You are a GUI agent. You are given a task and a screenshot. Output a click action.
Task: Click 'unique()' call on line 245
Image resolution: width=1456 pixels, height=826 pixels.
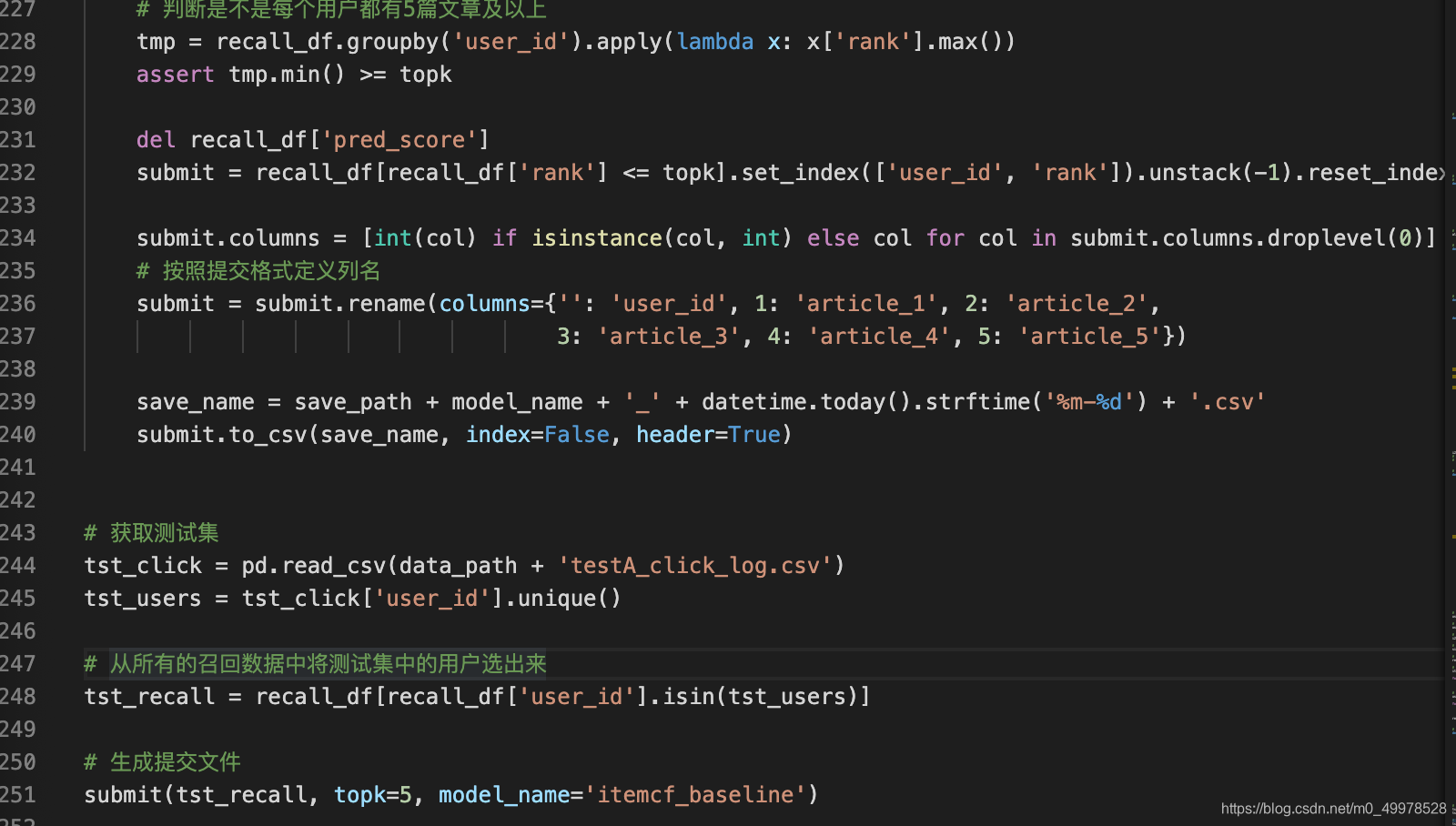click(x=570, y=599)
